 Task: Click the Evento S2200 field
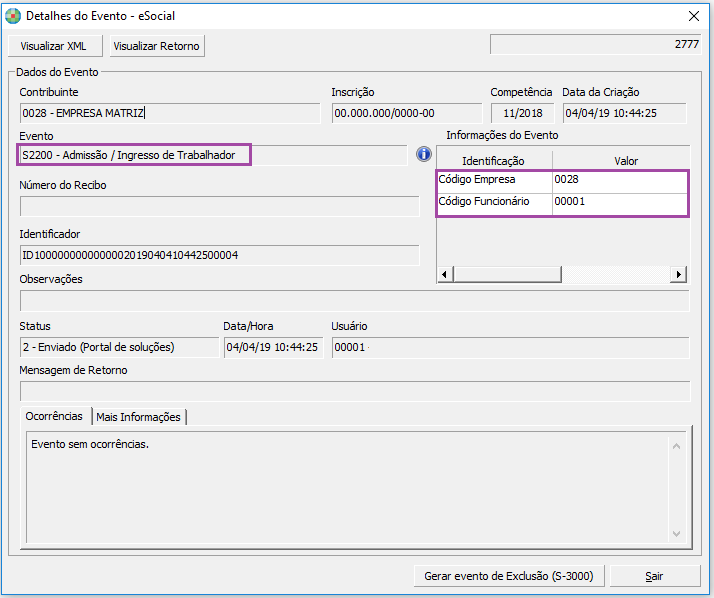pyautogui.click(x=135, y=155)
